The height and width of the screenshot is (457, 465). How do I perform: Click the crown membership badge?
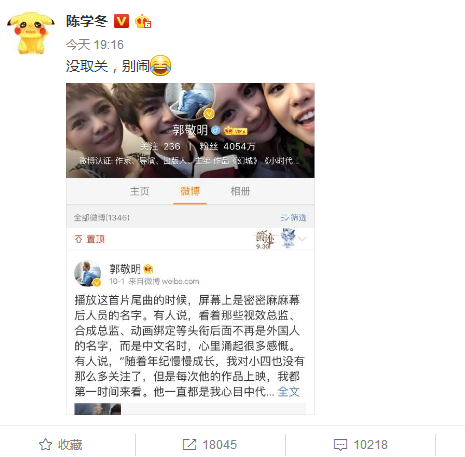point(143,22)
